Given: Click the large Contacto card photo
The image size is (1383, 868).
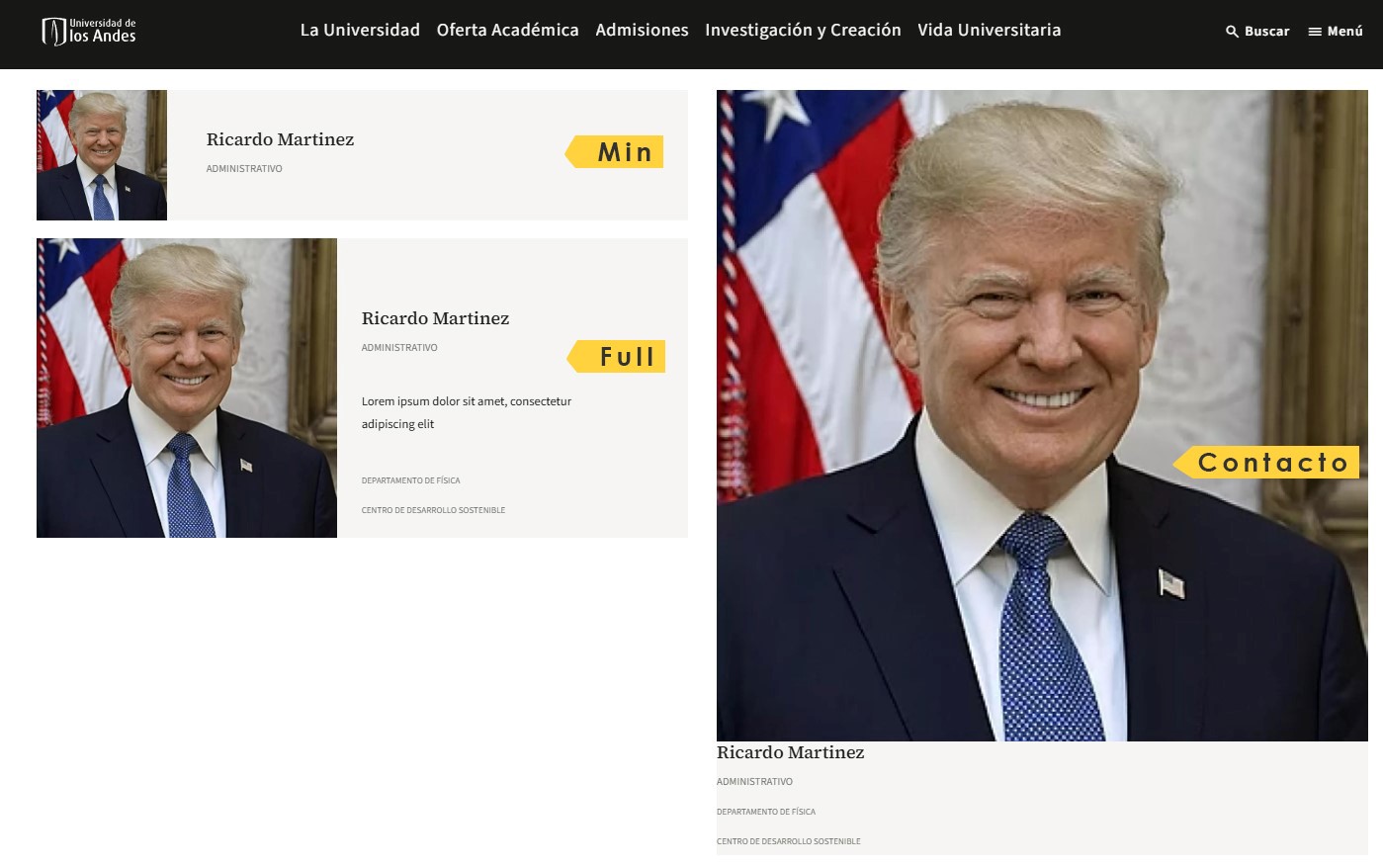Looking at the screenshot, I should click(x=1042, y=415).
